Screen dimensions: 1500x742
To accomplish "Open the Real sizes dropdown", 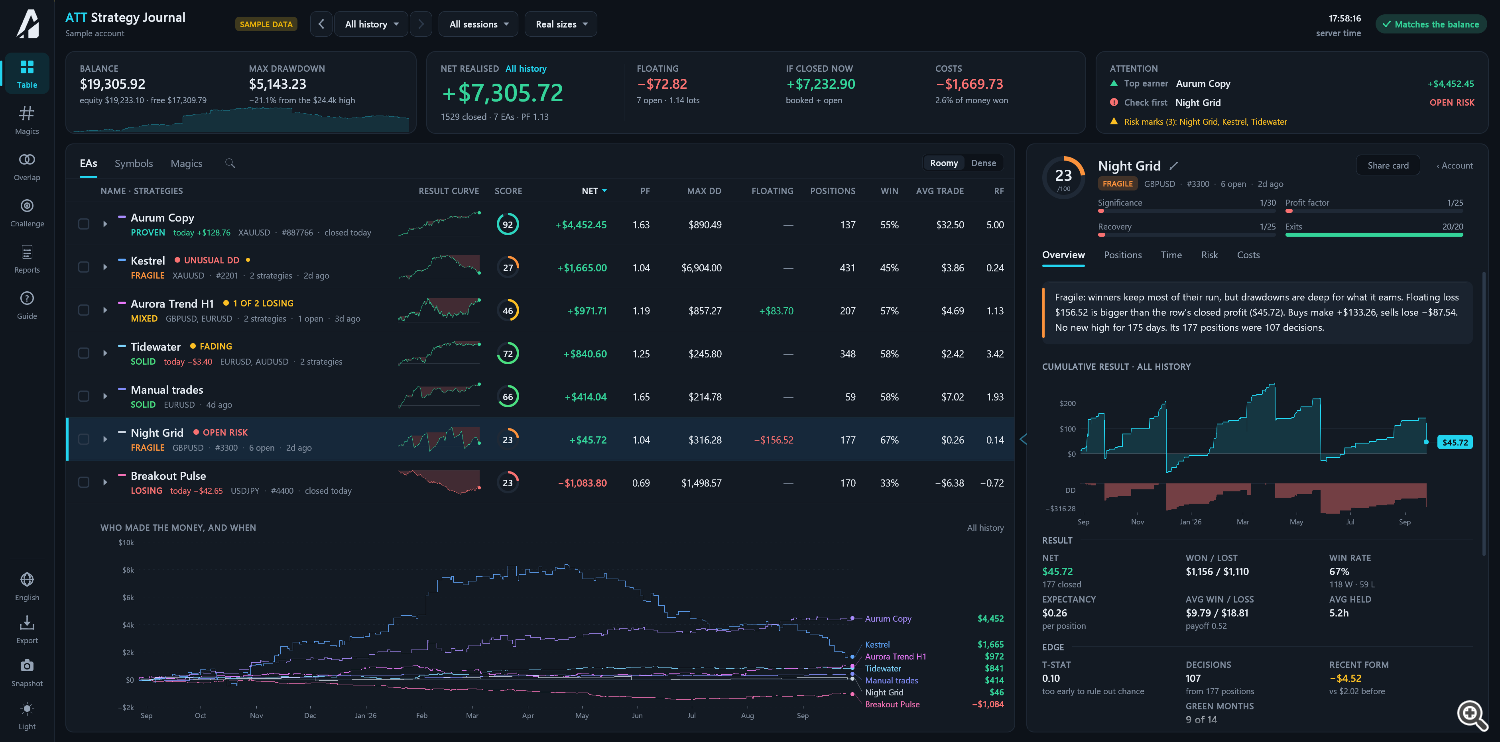I will pyautogui.click(x=560, y=24).
